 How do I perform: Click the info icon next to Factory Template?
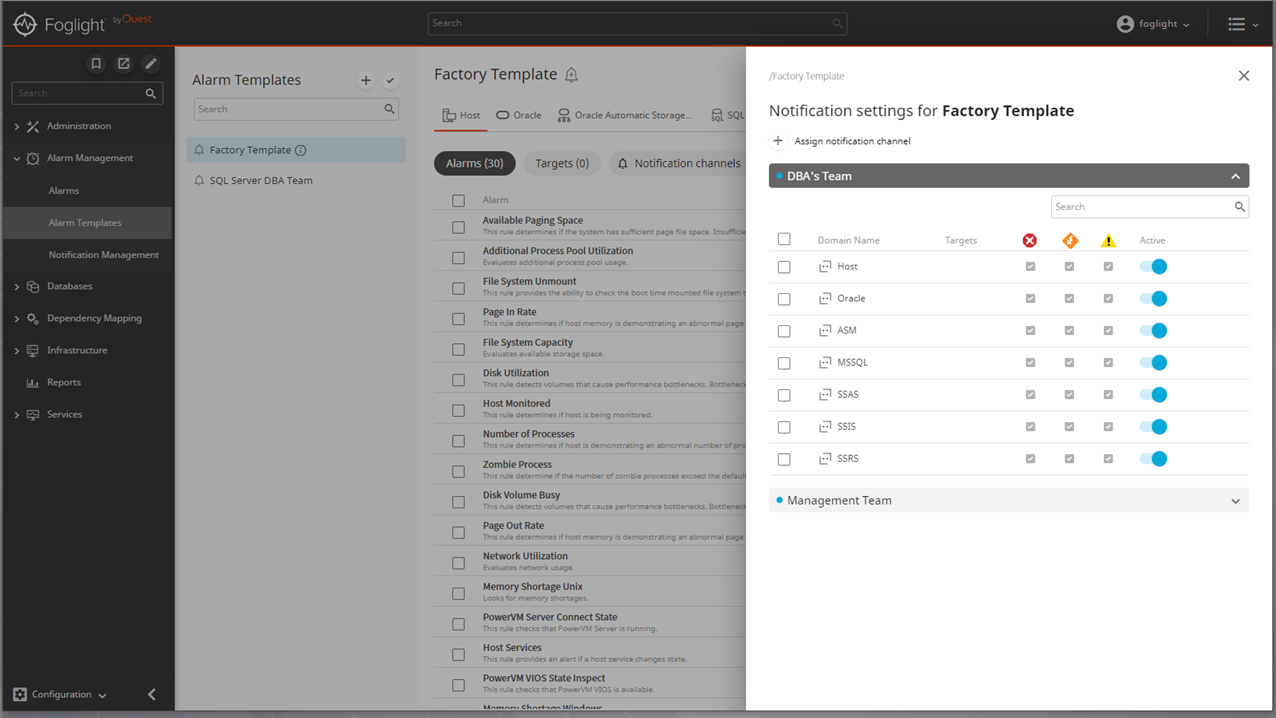tap(301, 150)
